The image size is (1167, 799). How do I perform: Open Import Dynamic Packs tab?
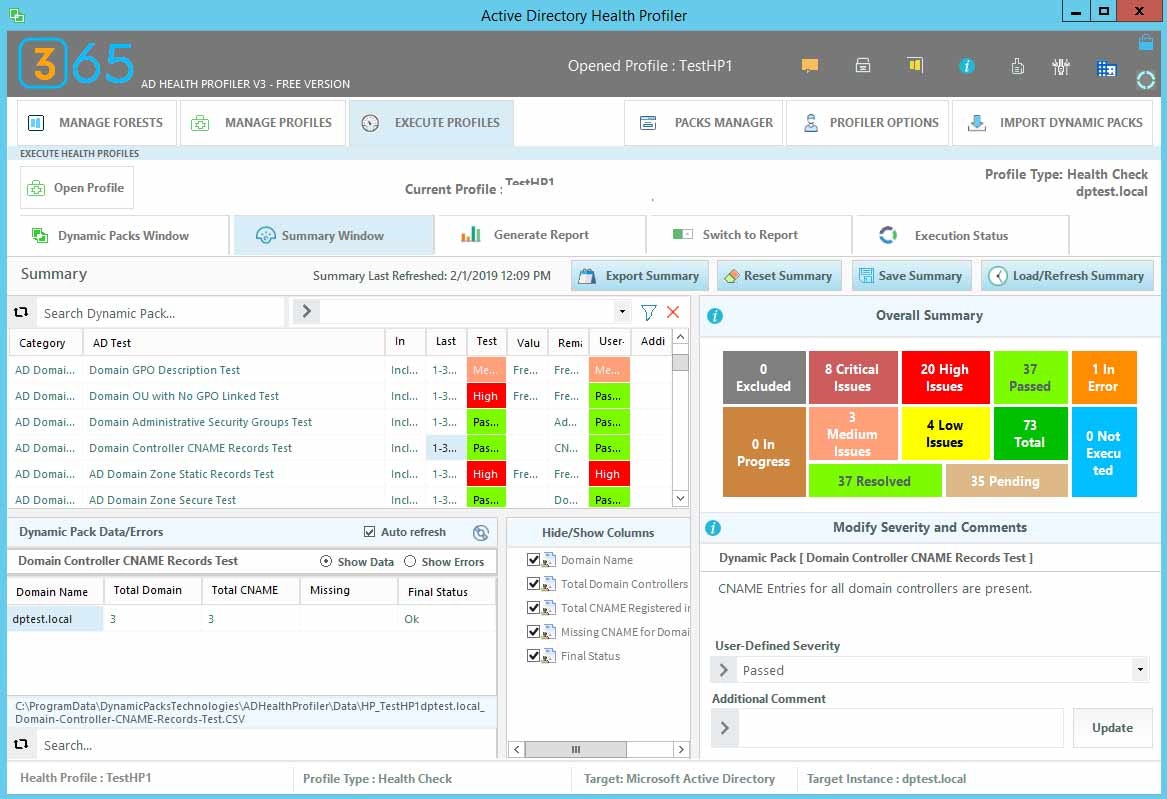tap(1052, 123)
